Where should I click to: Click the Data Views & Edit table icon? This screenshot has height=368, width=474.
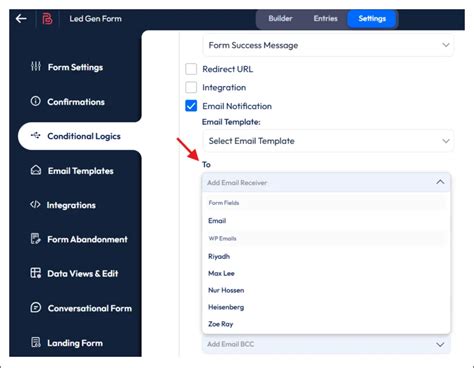click(x=36, y=273)
